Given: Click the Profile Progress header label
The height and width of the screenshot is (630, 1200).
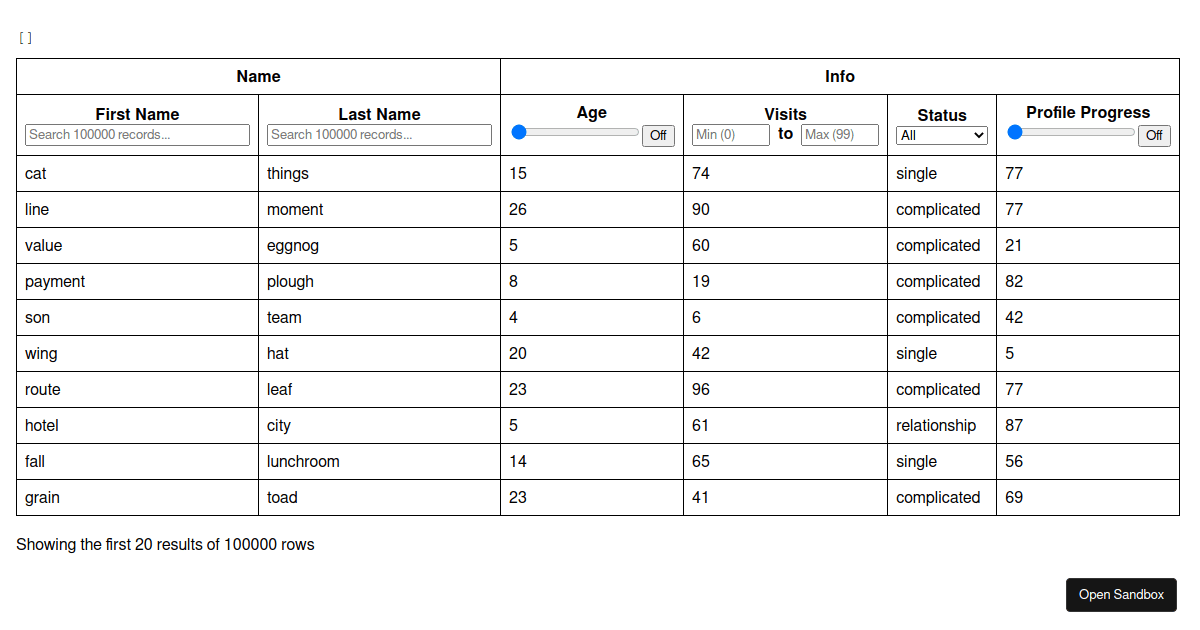Looking at the screenshot, I should pyautogui.click(x=1088, y=112).
